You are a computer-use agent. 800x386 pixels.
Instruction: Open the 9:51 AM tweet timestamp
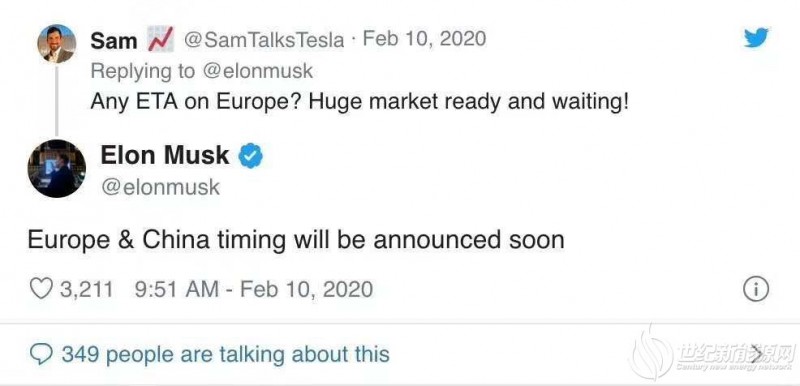tap(254, 289)
